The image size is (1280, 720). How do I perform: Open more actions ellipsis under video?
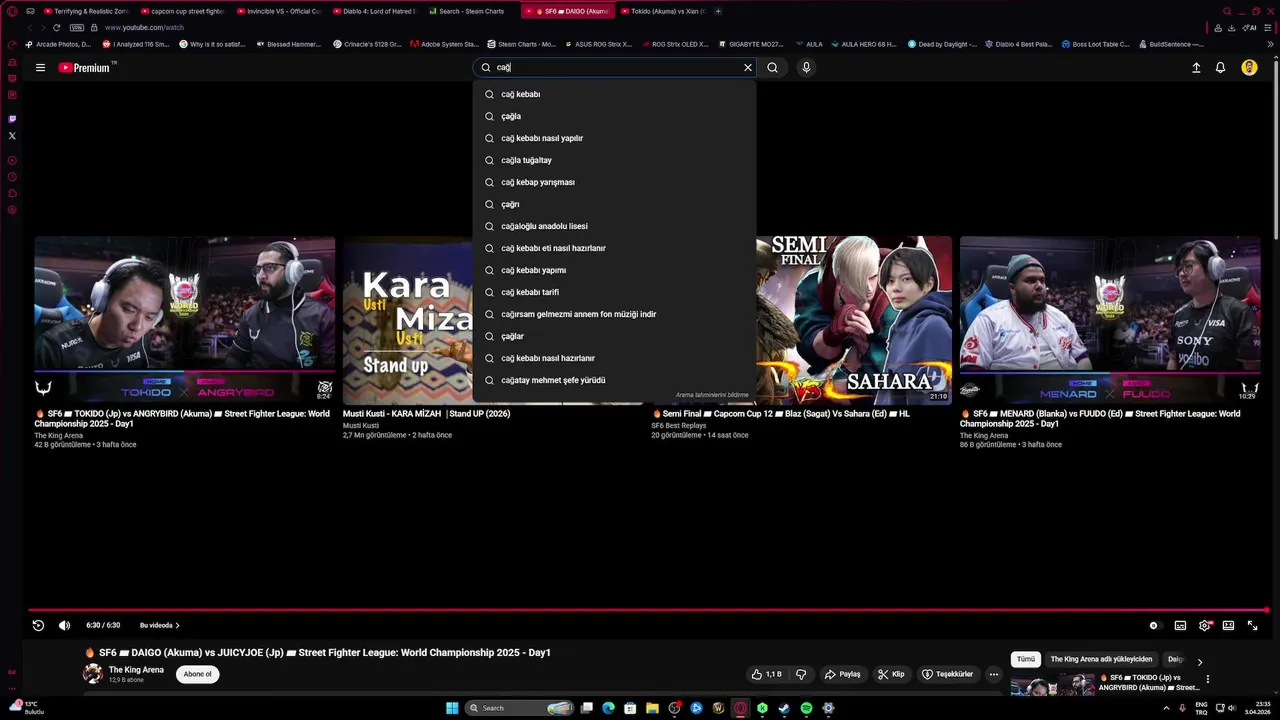tap(993, 674)
